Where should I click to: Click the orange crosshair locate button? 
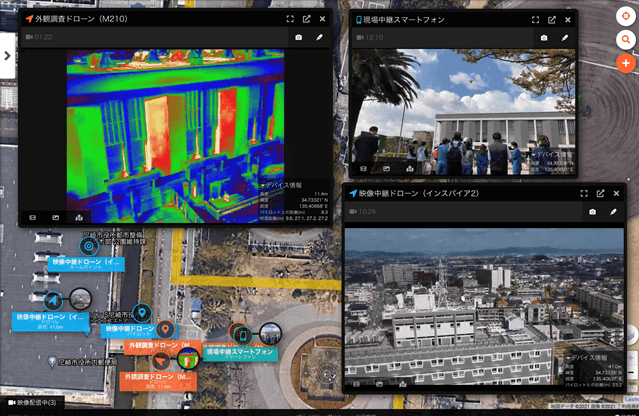tap(623, 16)
